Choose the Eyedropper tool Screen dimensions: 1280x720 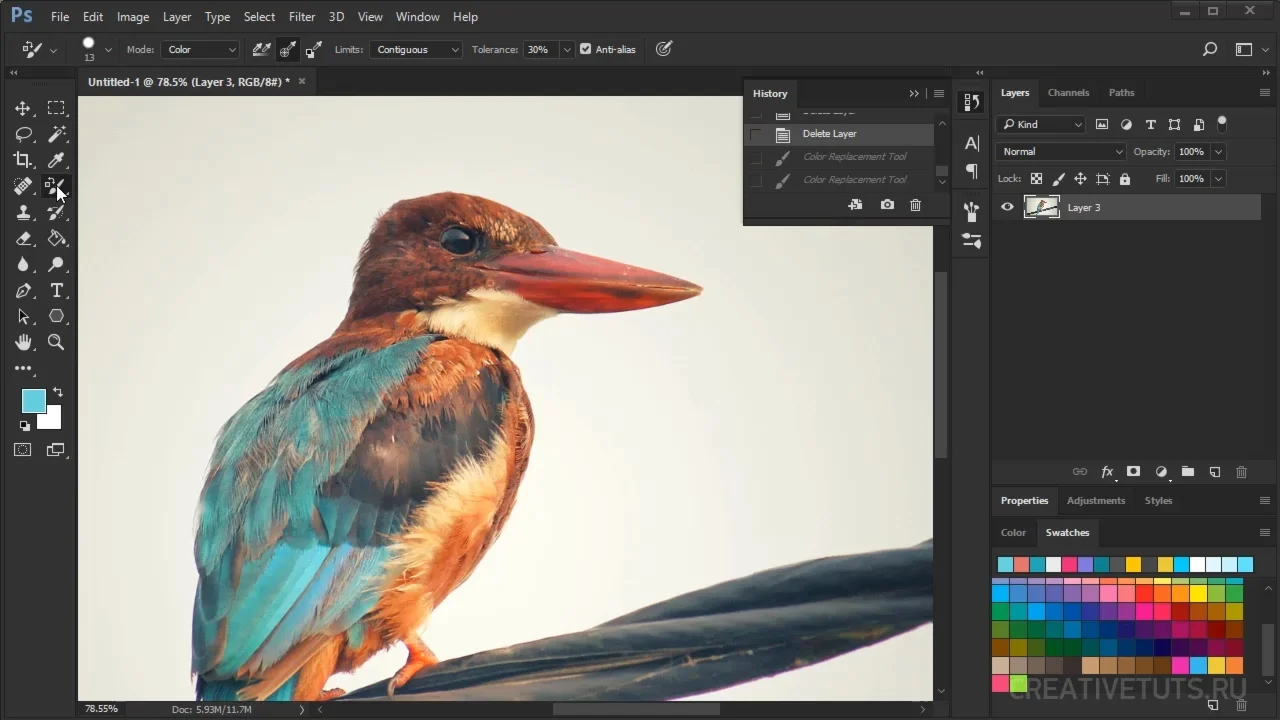pos(57,160)
